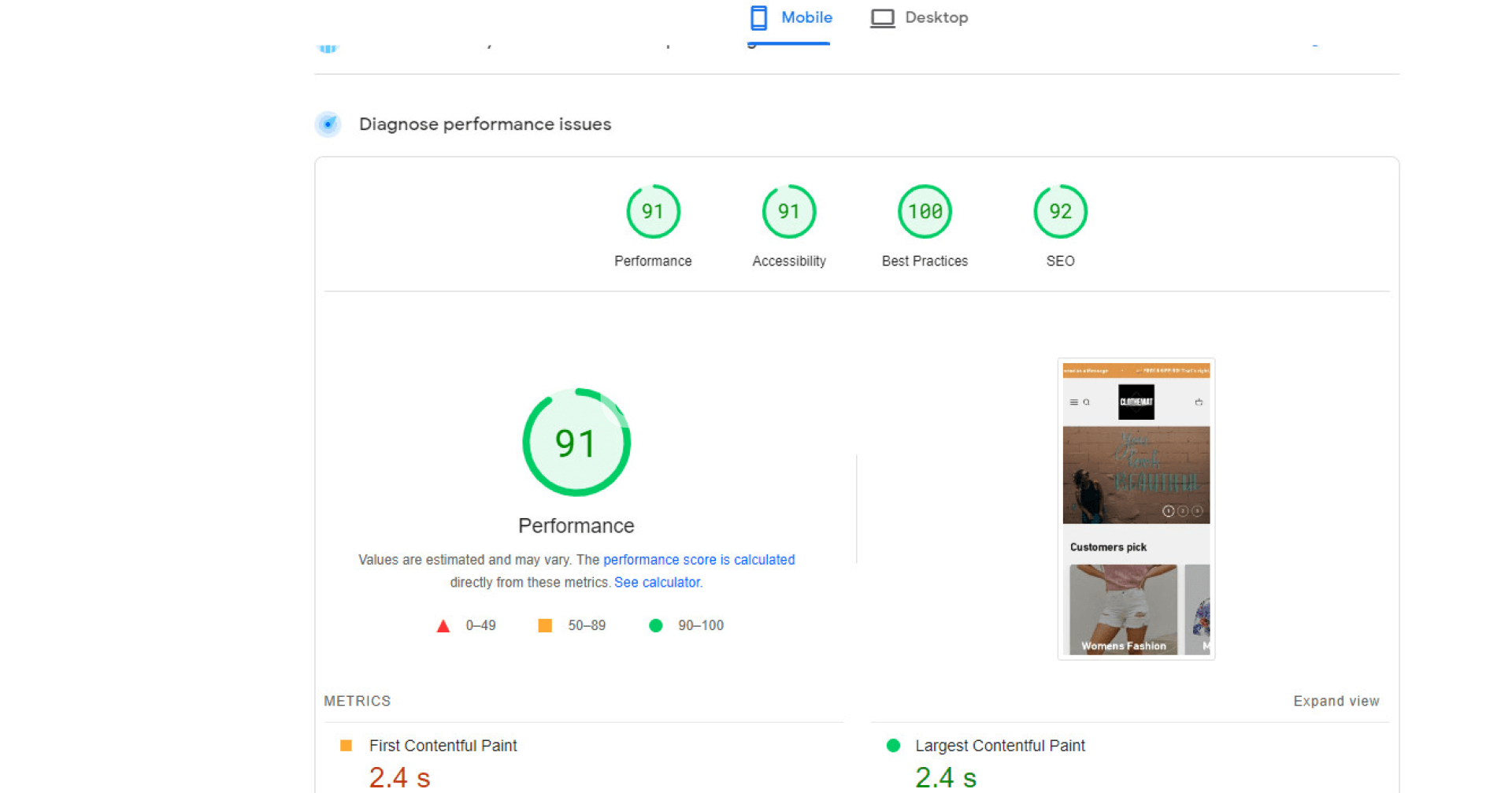The height and width of the screenshot is (793, 1512).
Task: Click the Largest Contentful Paint metric label
Action: (x=999, y=746)
